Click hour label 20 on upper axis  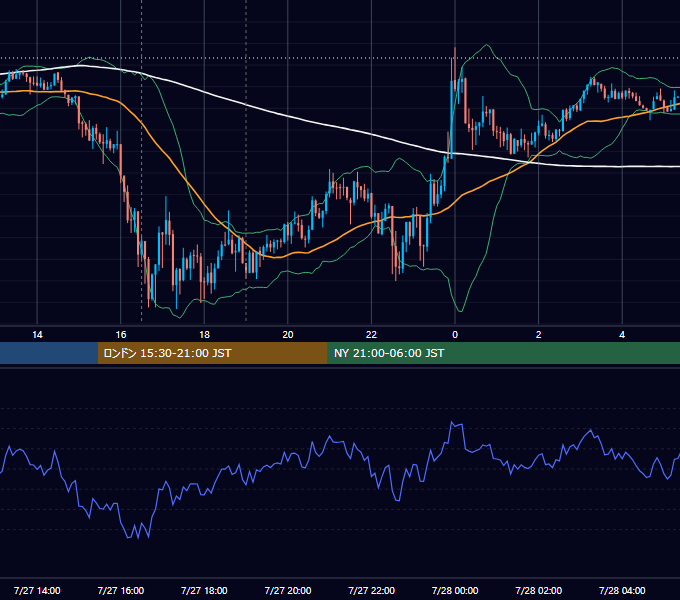tap(288, 335)
